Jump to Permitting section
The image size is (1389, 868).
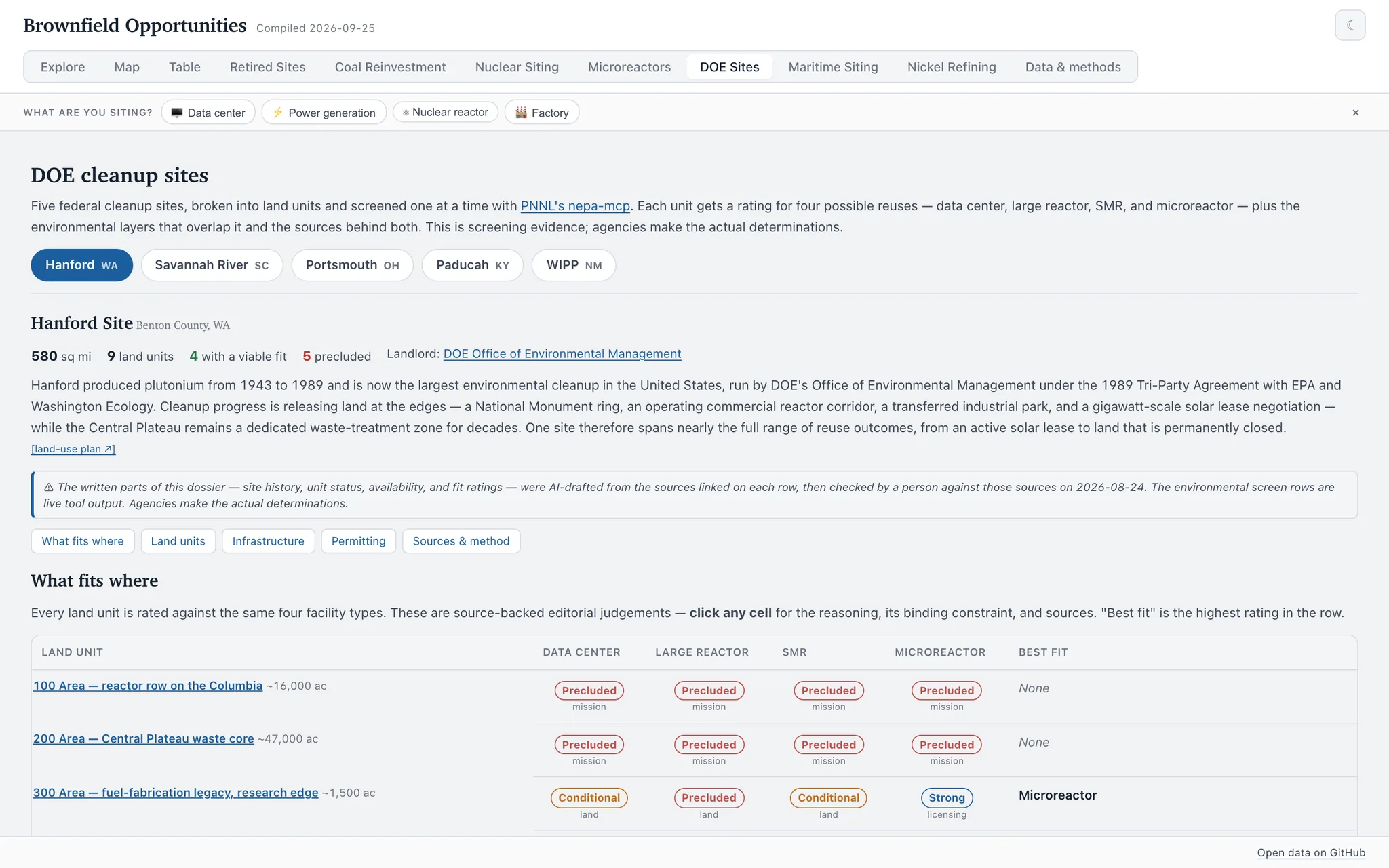(358, 541)
